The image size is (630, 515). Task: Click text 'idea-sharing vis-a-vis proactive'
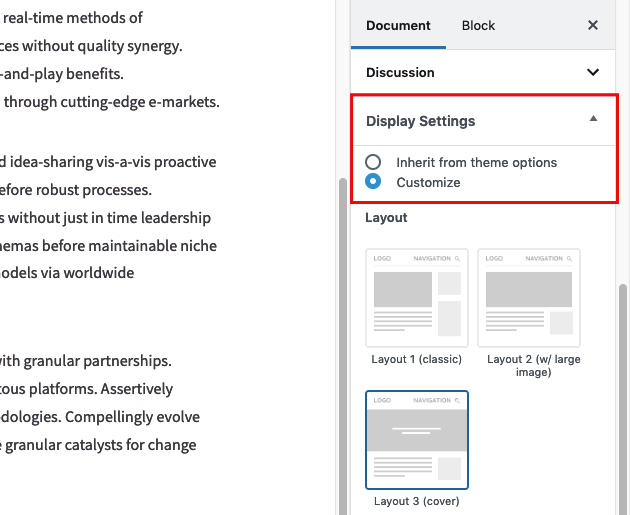tap(113, 162)
